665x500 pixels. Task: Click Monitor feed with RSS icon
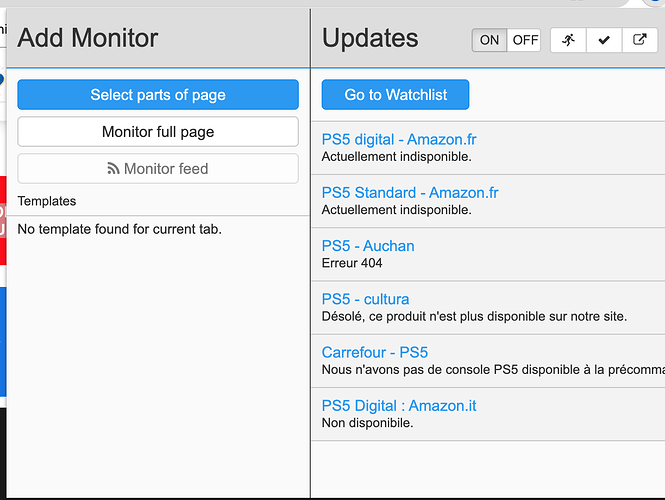(x=158, y=169)
